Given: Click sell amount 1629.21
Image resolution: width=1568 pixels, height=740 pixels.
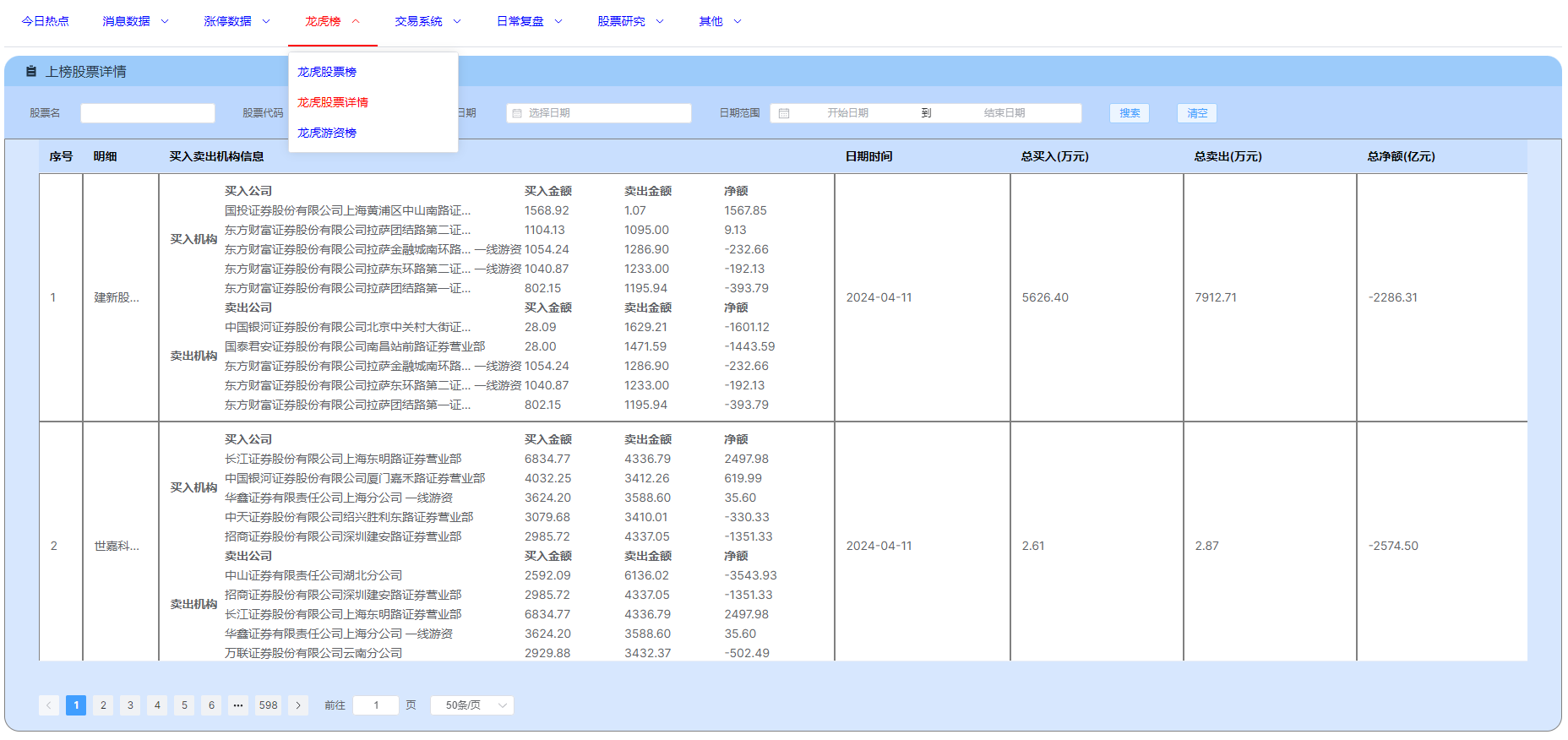Looking at the screenshot, I should [x=645, y=327].
